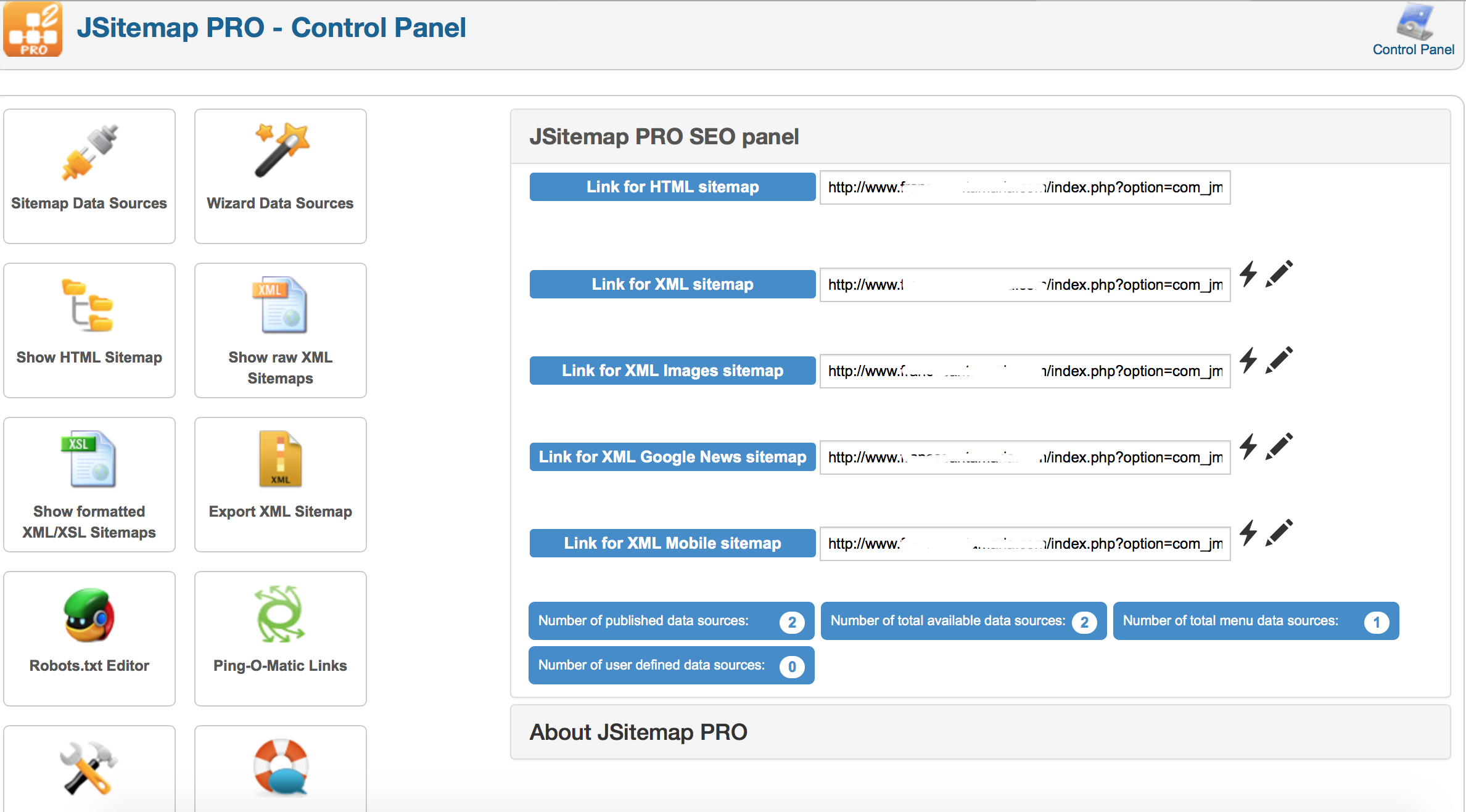Click pencil icon beside XML Images sitemap
This screenshot has height=812, width=1466.
[1279, 361]
